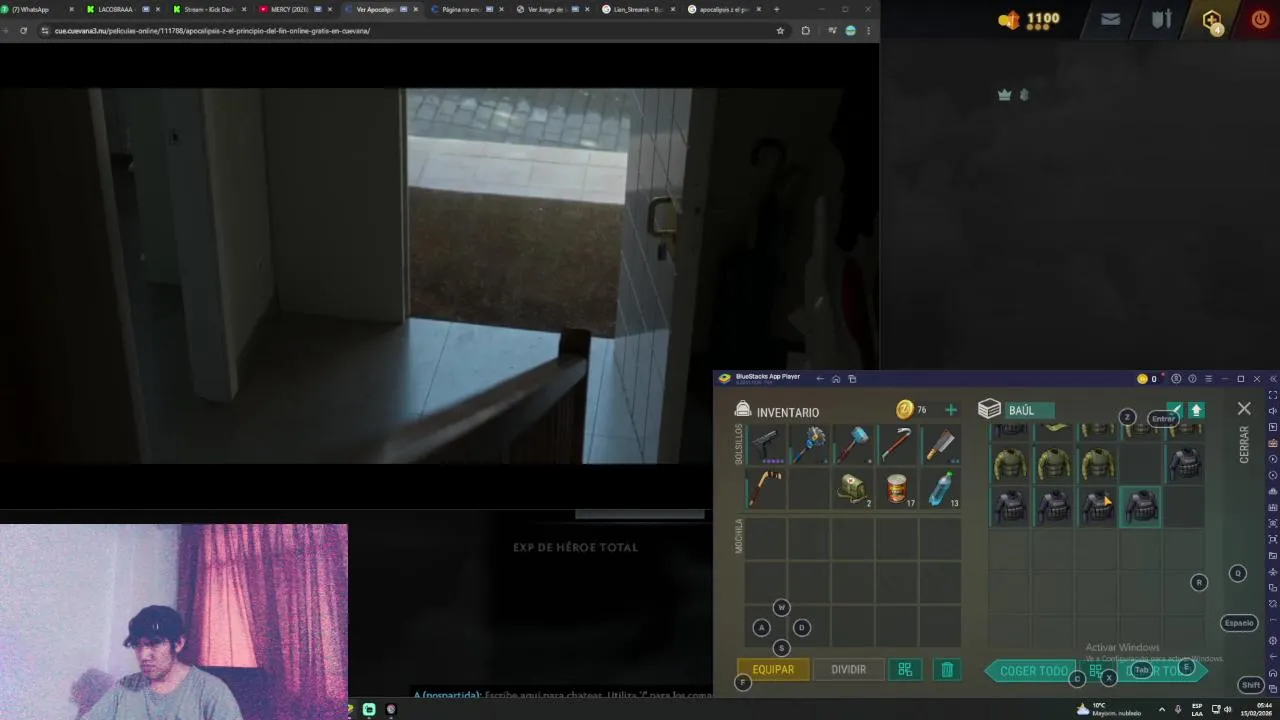This screenshot has height=720, width=1280.
Task: Click the 76 coins balance in inventory
Action: click(x=912, y=410)
